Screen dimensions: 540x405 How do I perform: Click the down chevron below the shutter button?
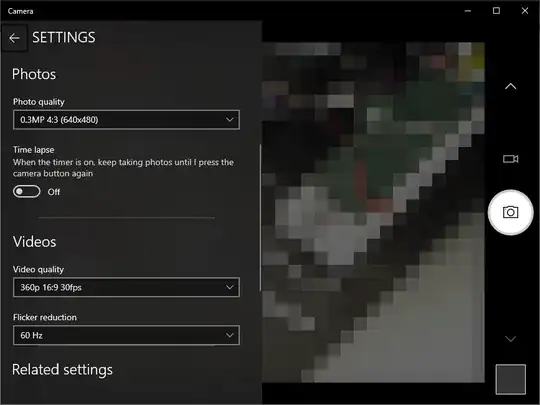[x=510, y=339]
